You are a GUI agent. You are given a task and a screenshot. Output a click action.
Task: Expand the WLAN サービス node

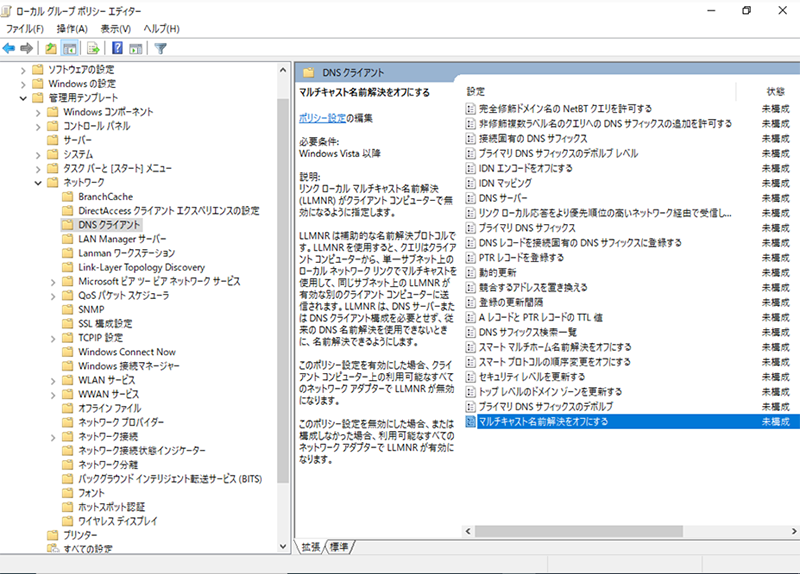pyautogui.click(x=53, y=381)
